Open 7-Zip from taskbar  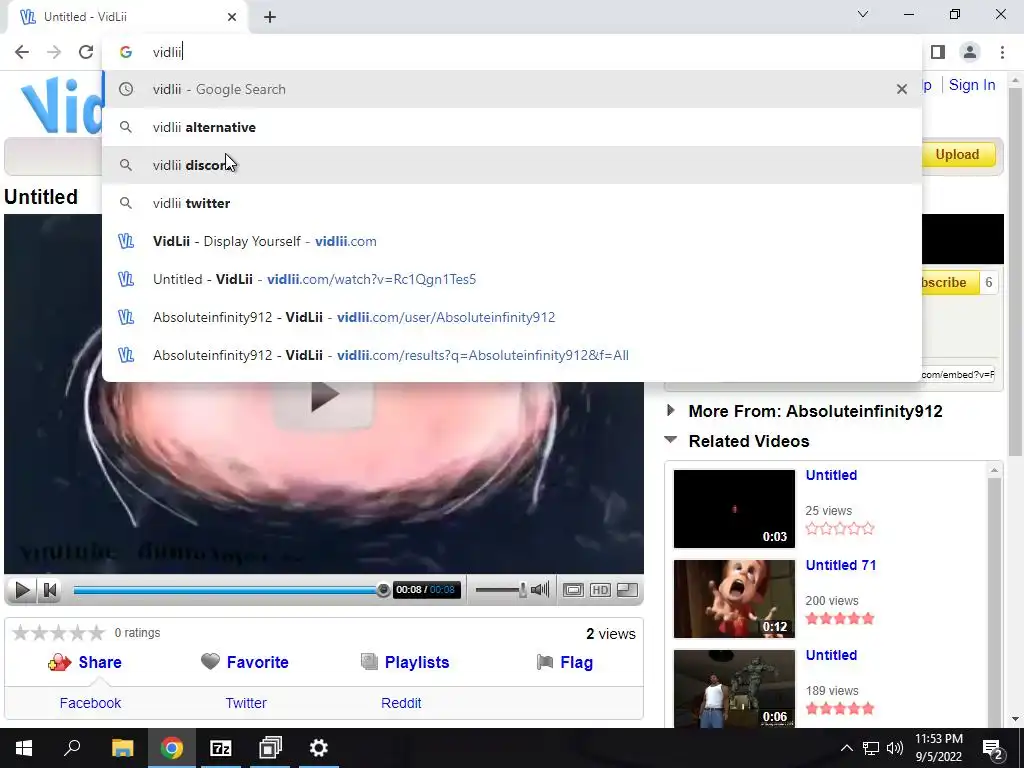tap(221, 748)
